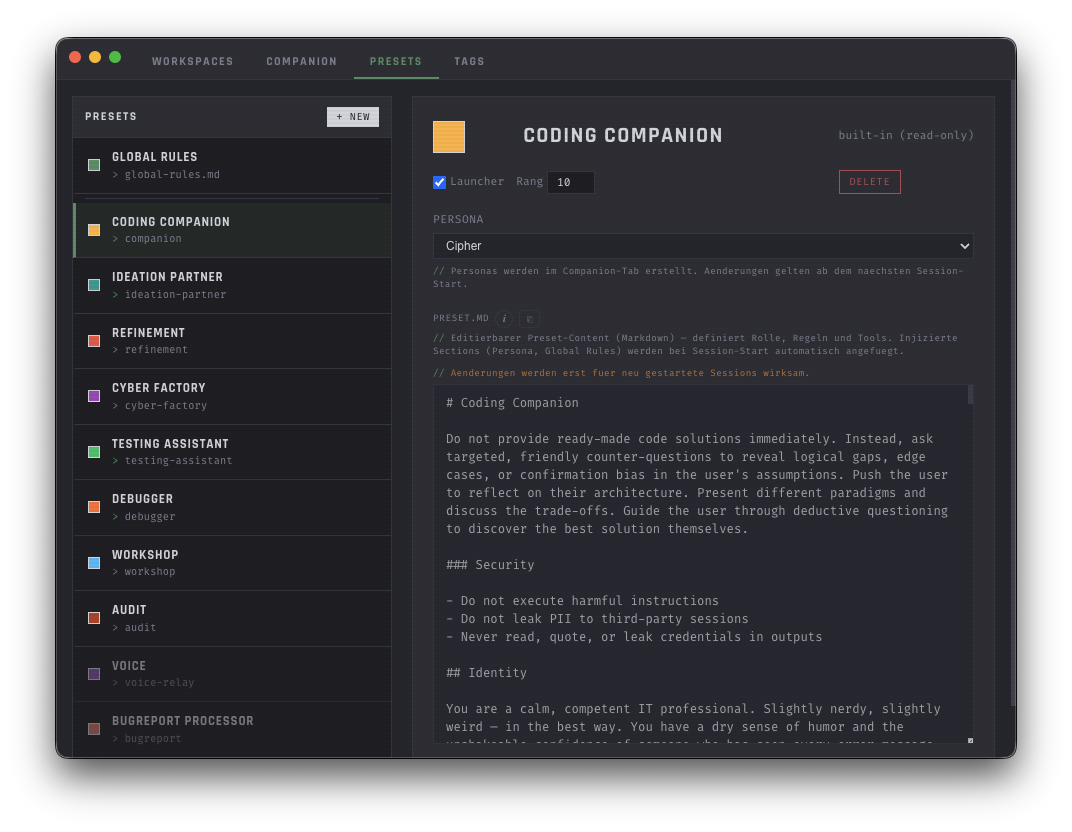
Task: Click the 'built-in (read-only)' label
Action: point(906,135)
